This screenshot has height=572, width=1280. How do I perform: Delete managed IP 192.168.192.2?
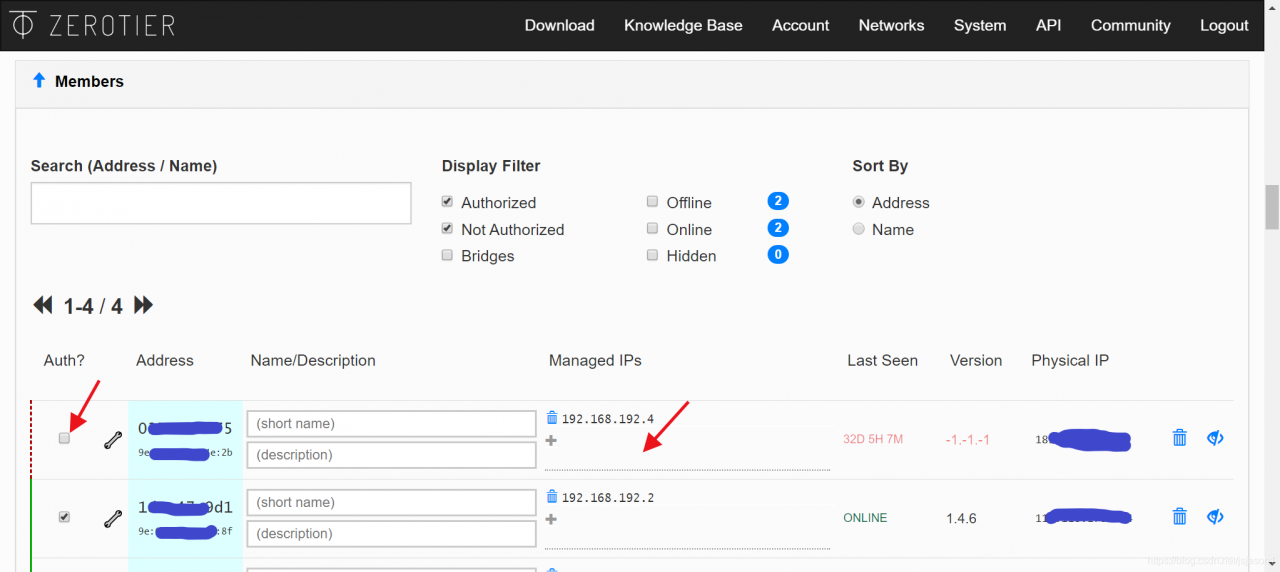click(x=552, y=497)
